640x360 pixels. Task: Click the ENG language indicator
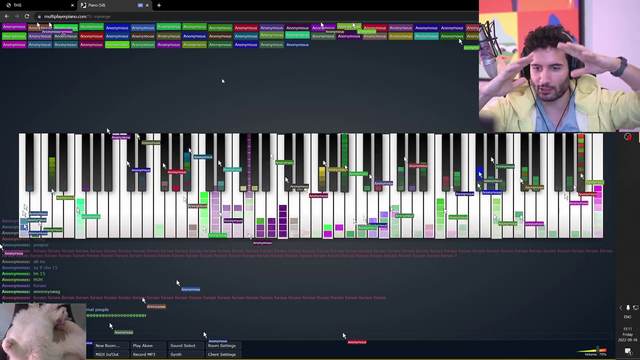(x=627, y=317)
